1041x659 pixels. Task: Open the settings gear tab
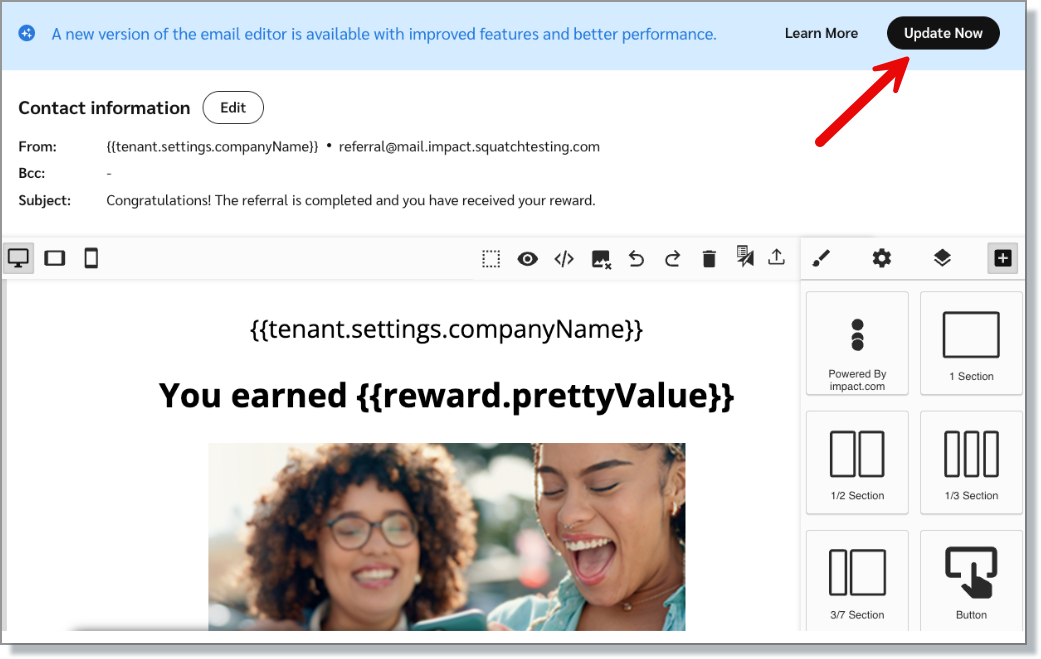point(881,258)
